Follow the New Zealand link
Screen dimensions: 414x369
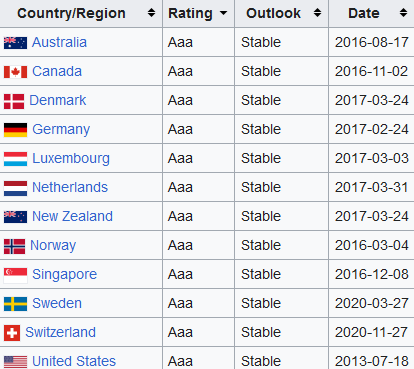pos(72,216)
